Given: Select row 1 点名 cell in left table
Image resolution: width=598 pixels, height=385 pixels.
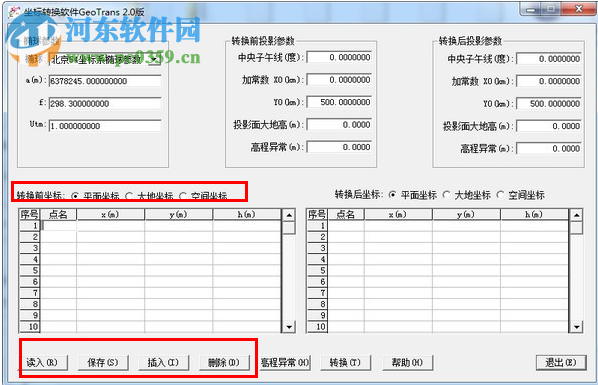Looking at the screenshot, I should pyautogui.click(x=58, y=226).
